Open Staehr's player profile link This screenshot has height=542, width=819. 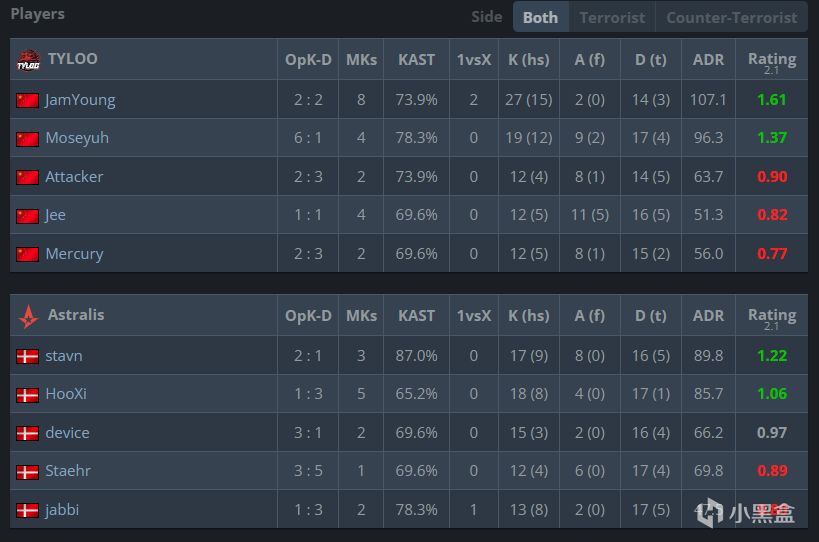pos(68,471)
